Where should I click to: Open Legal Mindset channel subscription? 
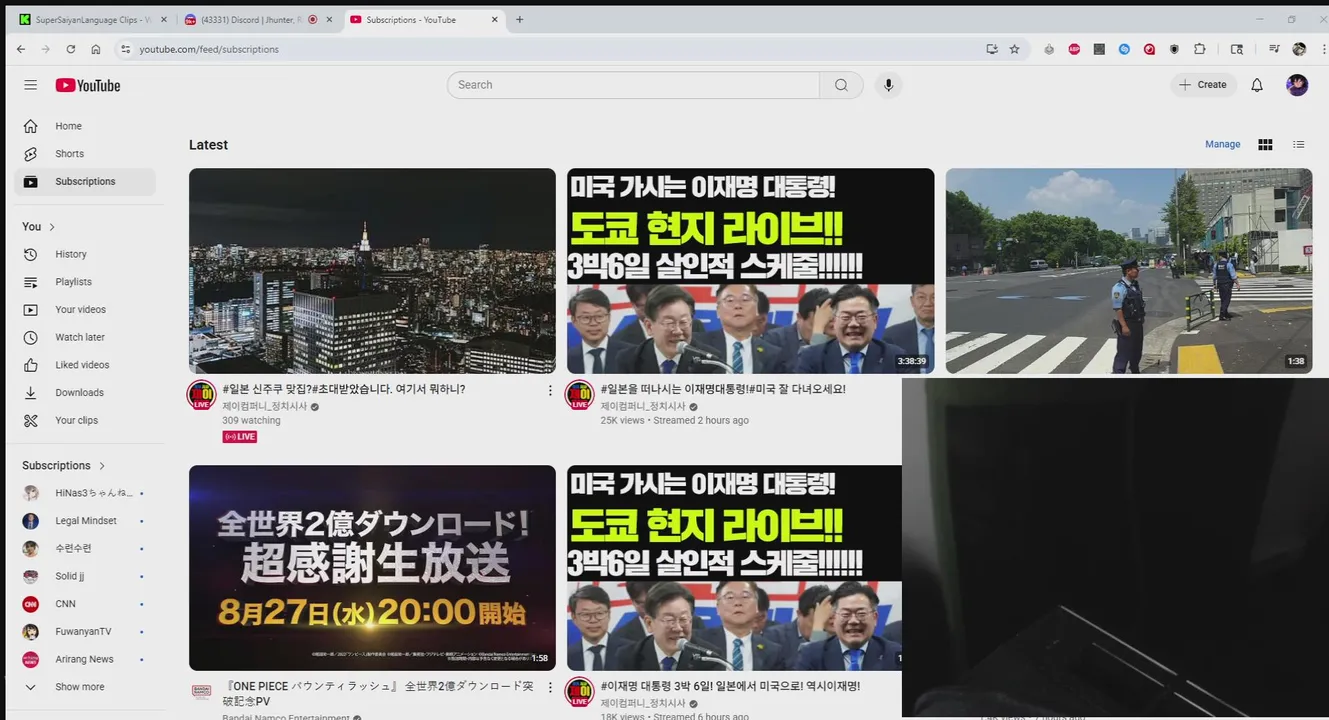pos(85,521)
